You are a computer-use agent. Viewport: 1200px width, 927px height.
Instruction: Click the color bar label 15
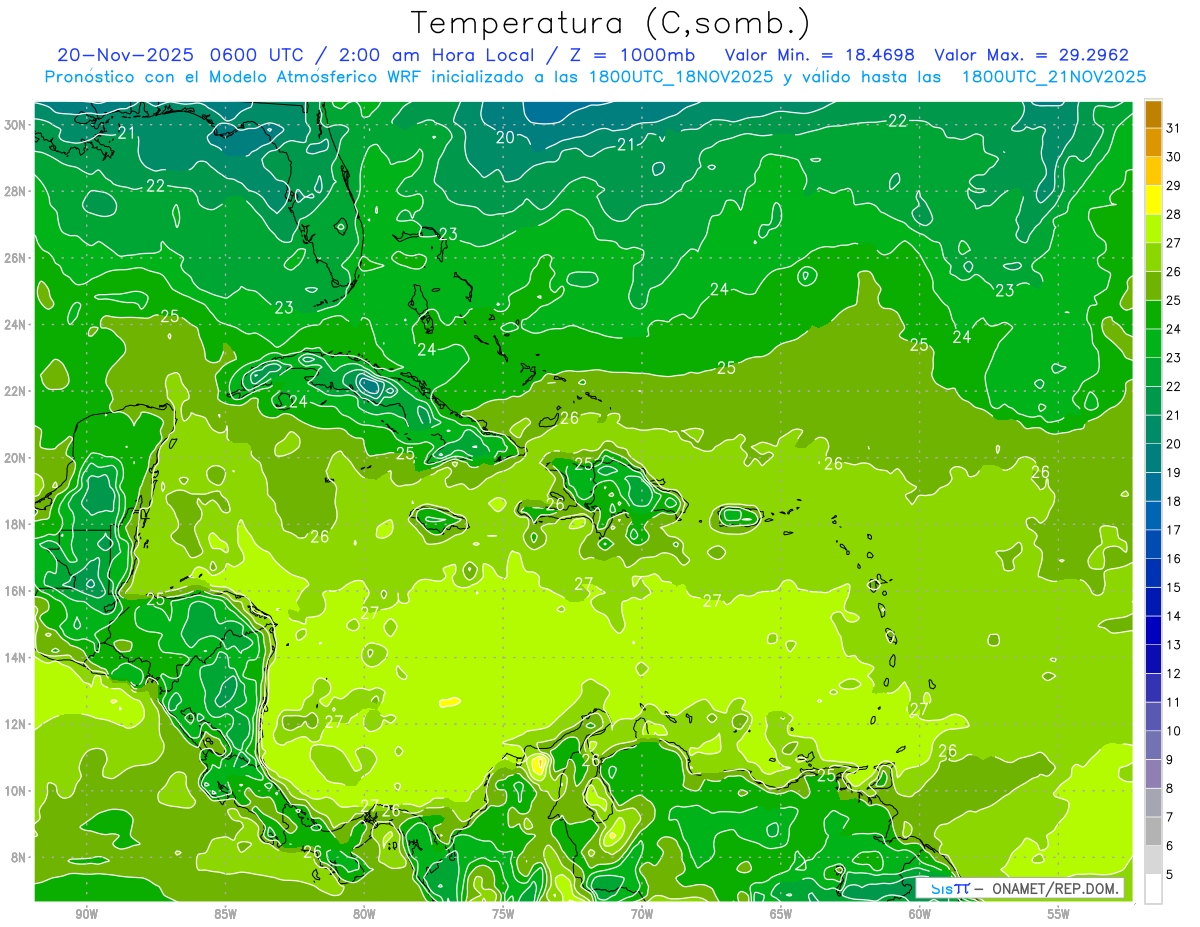1174,587
